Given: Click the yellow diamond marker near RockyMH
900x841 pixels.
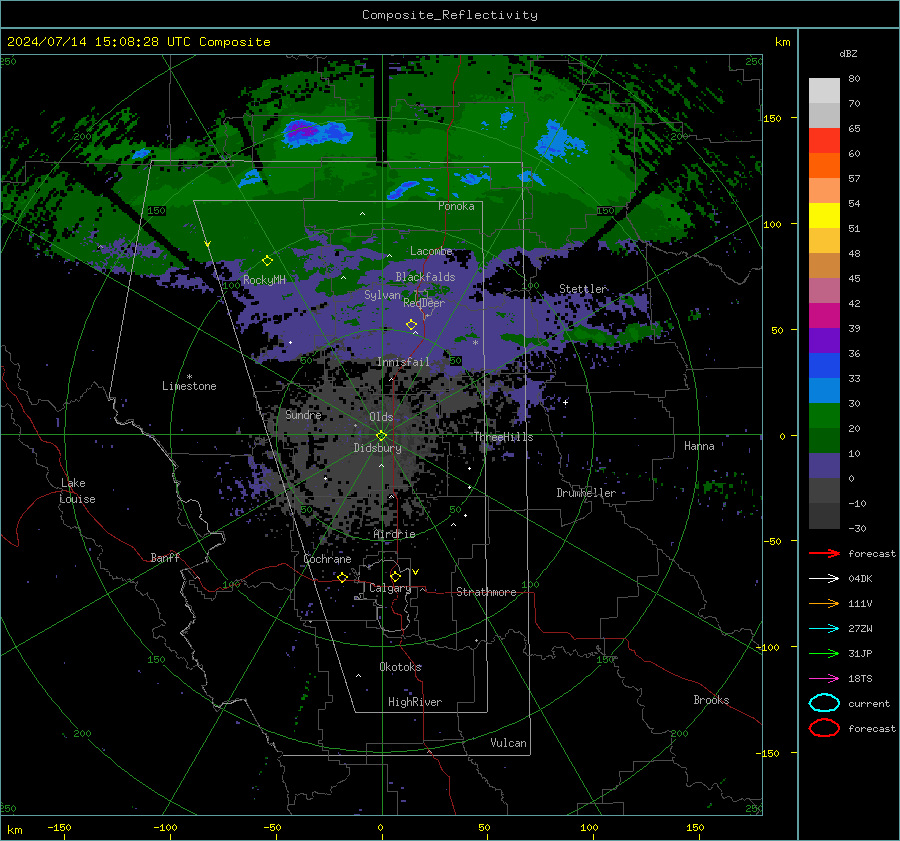Looking at the screenshot, I should (x=267, y=261).
